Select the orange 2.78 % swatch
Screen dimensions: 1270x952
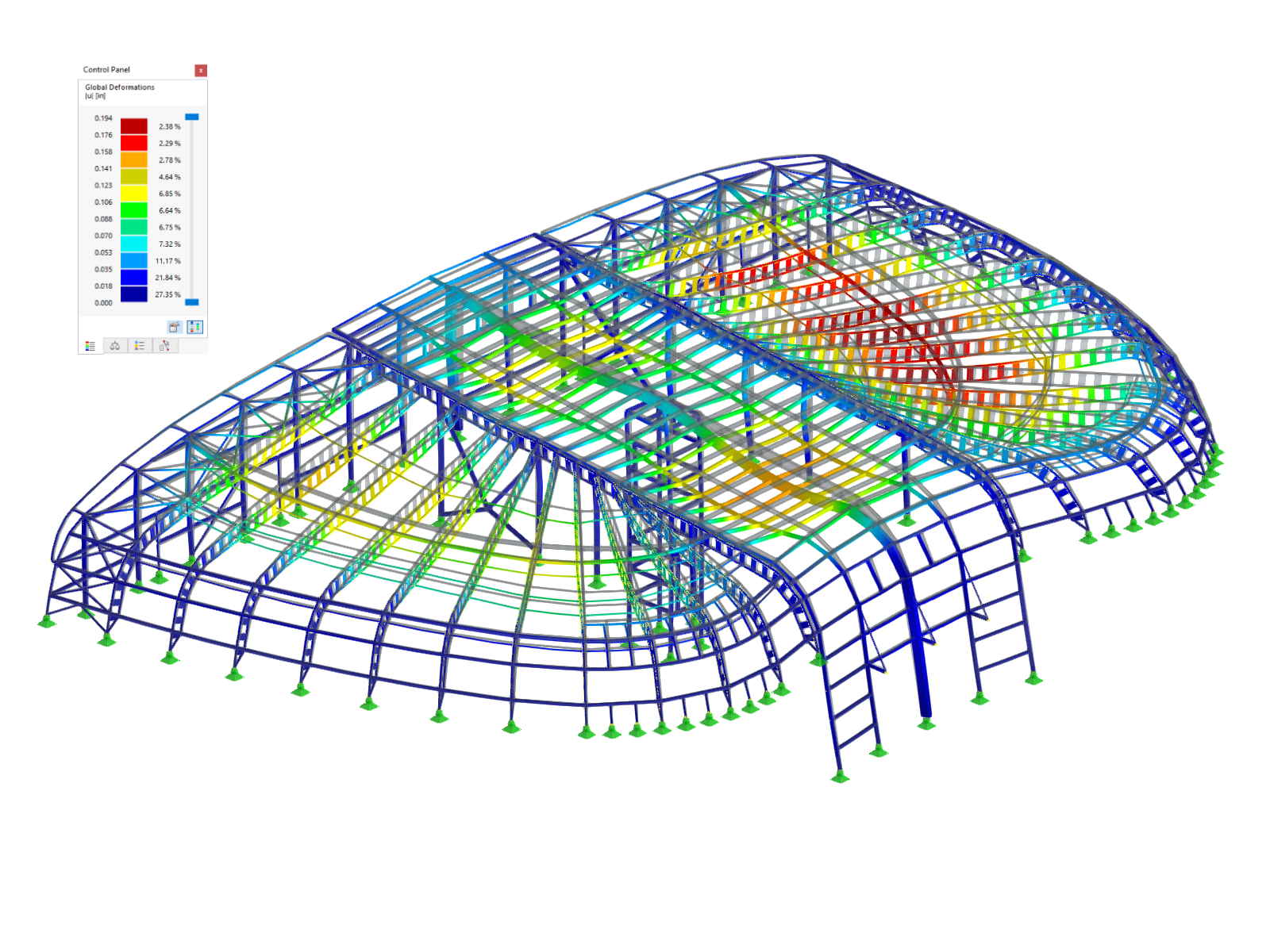point(134,159)
